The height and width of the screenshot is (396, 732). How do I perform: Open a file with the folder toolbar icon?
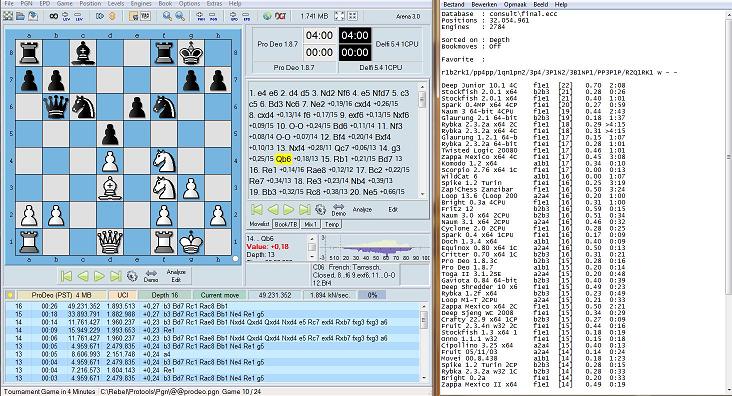(x=20, y=16)
